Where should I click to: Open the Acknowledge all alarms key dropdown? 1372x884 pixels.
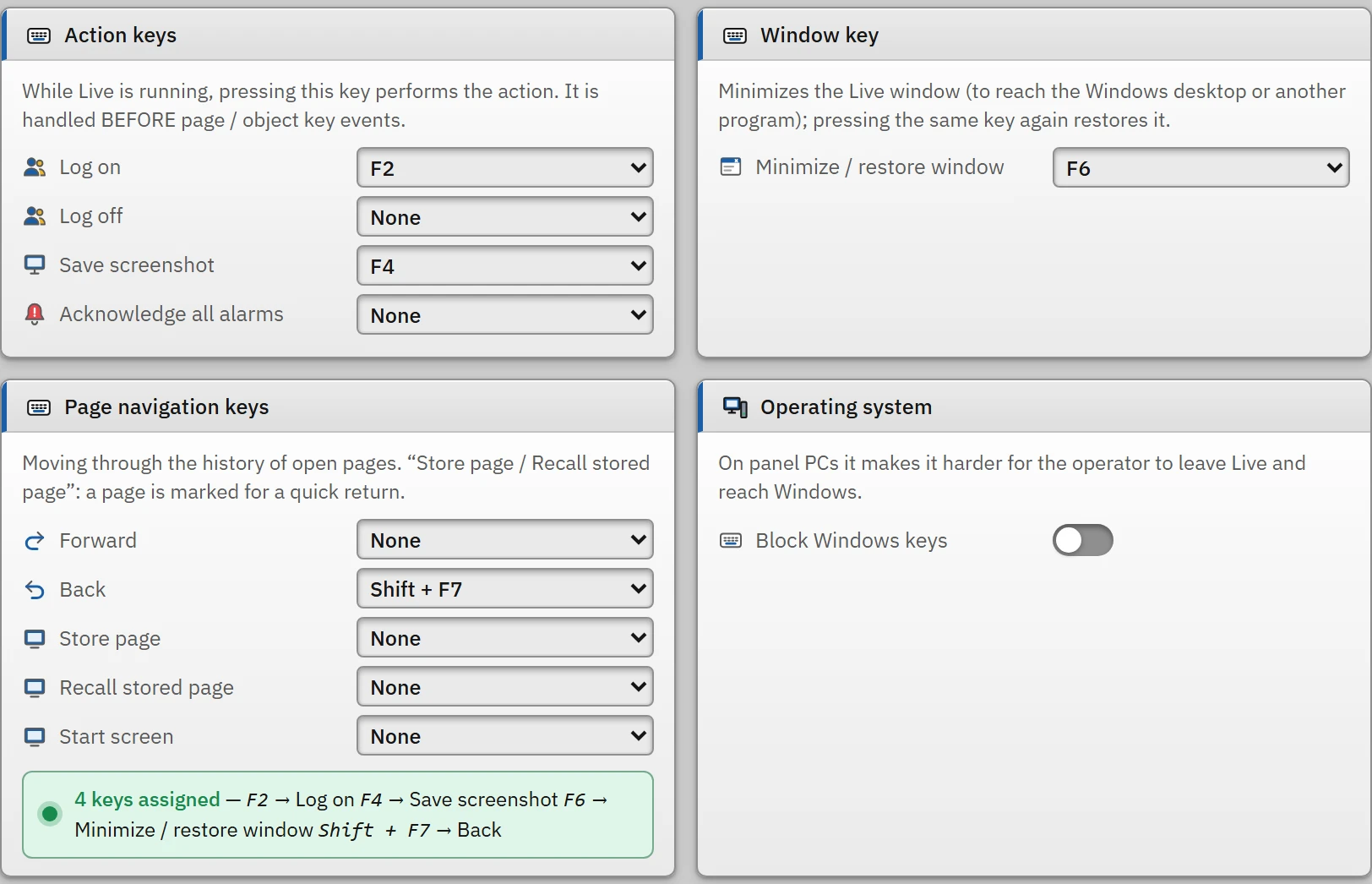(505, 314)
